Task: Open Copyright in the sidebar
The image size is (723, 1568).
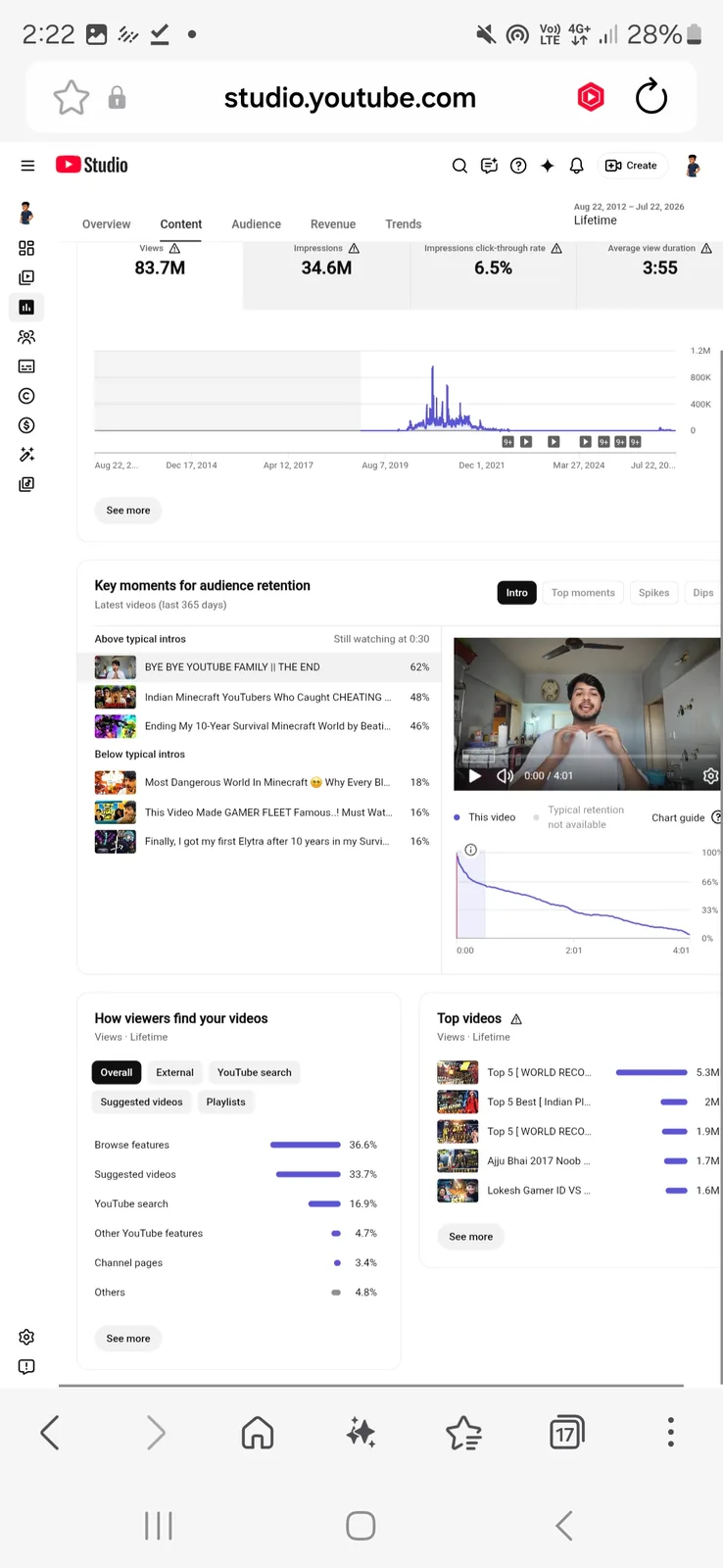Action: (x=26, y=396)
